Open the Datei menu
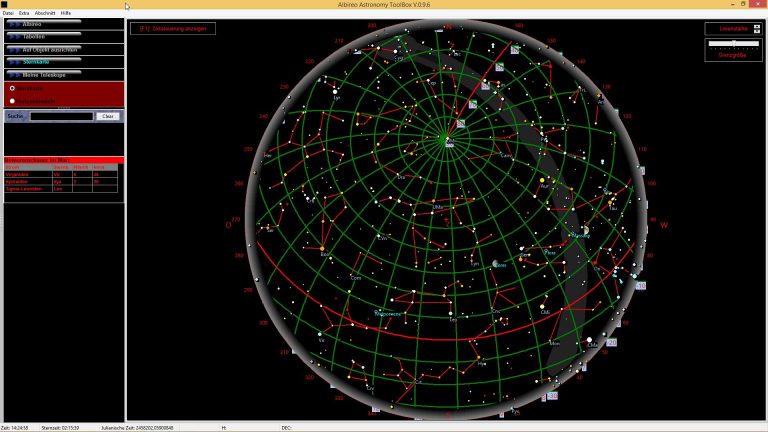This screenshot has width=768, height=432. tap(8, 13)
